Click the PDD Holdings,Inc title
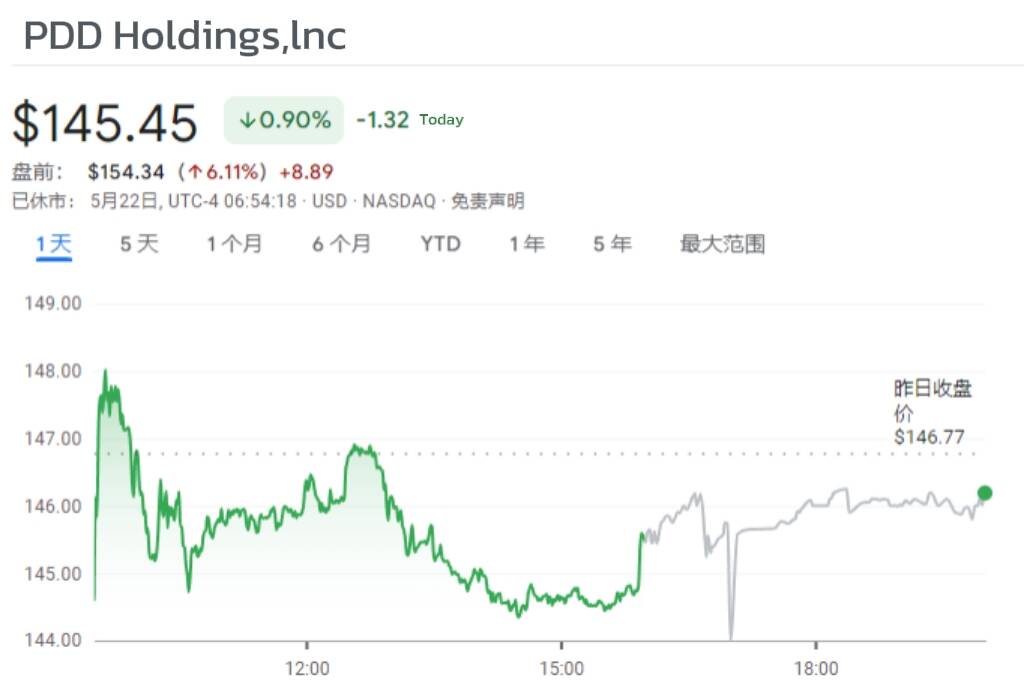 185,36
